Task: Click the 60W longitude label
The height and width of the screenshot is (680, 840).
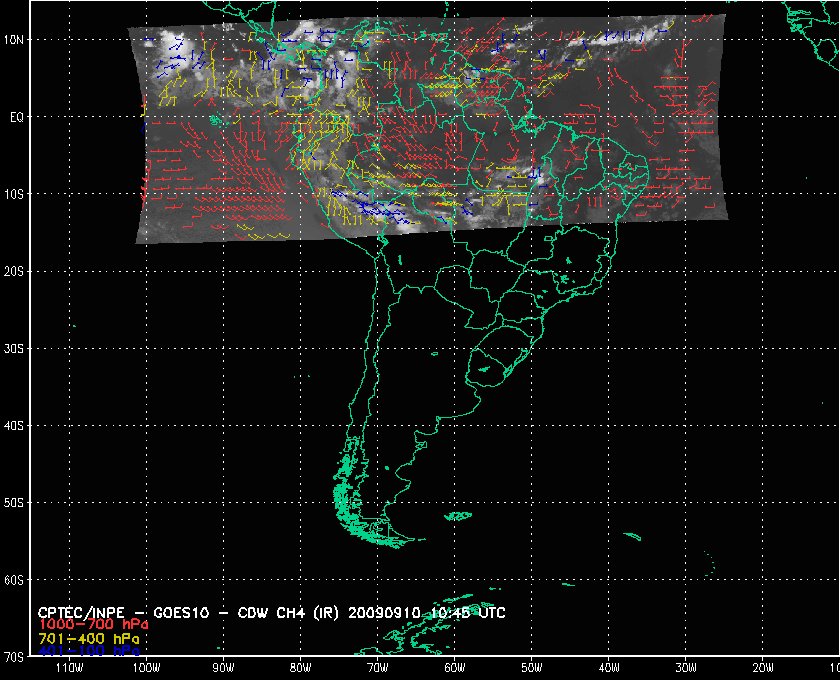Action: [x=455, y=668]
